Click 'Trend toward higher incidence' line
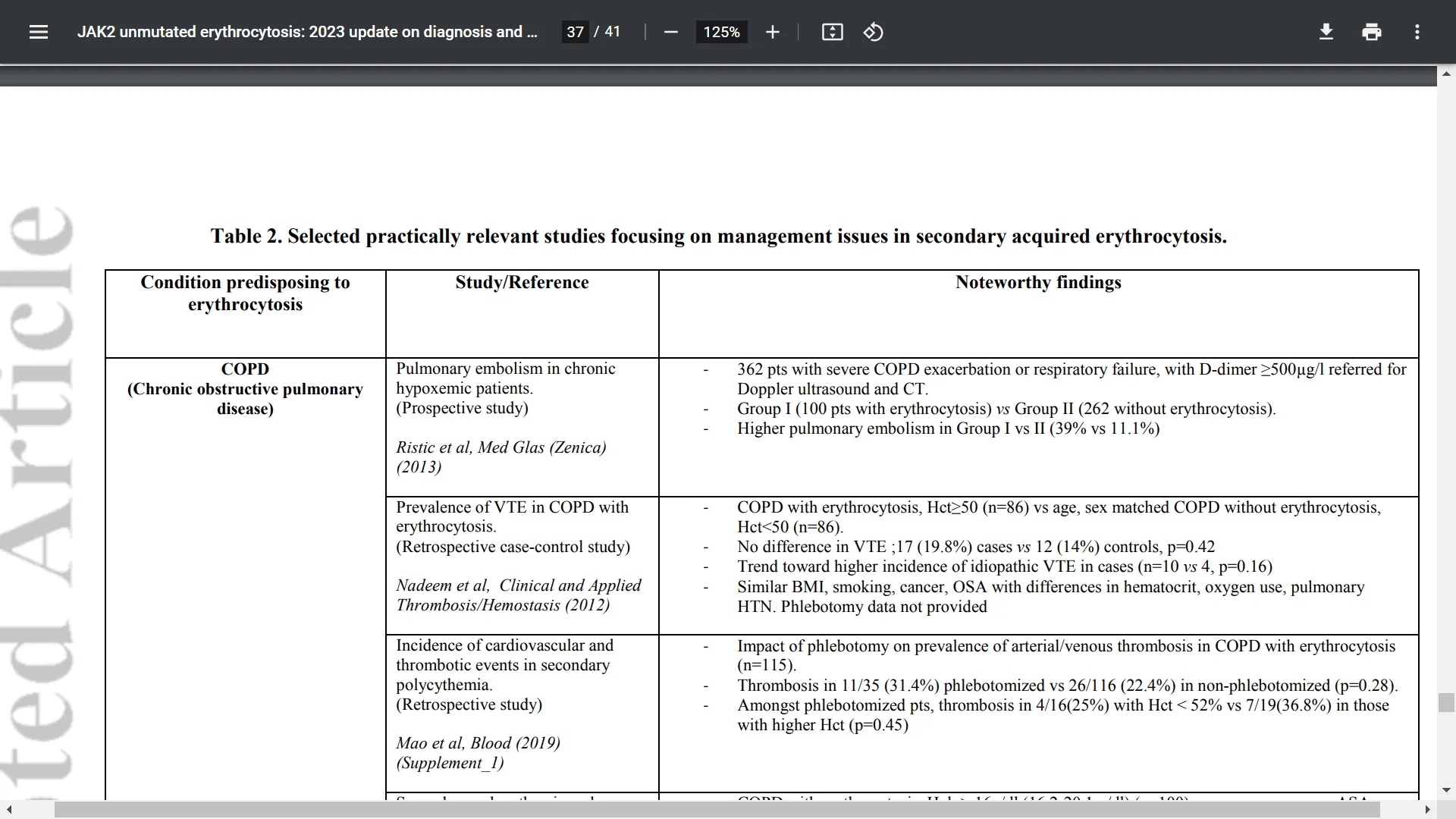The image size is (1456, 819). click(x=1005, y=566)
